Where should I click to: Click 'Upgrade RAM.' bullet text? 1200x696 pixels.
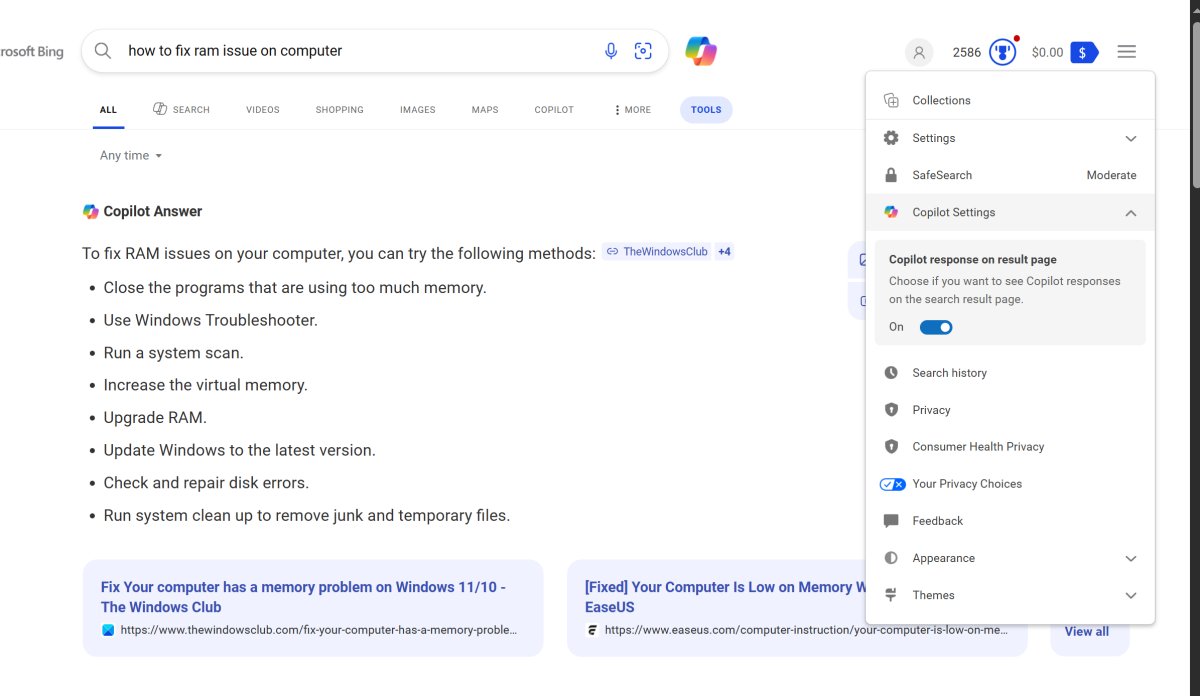click(x=155, y=418)
